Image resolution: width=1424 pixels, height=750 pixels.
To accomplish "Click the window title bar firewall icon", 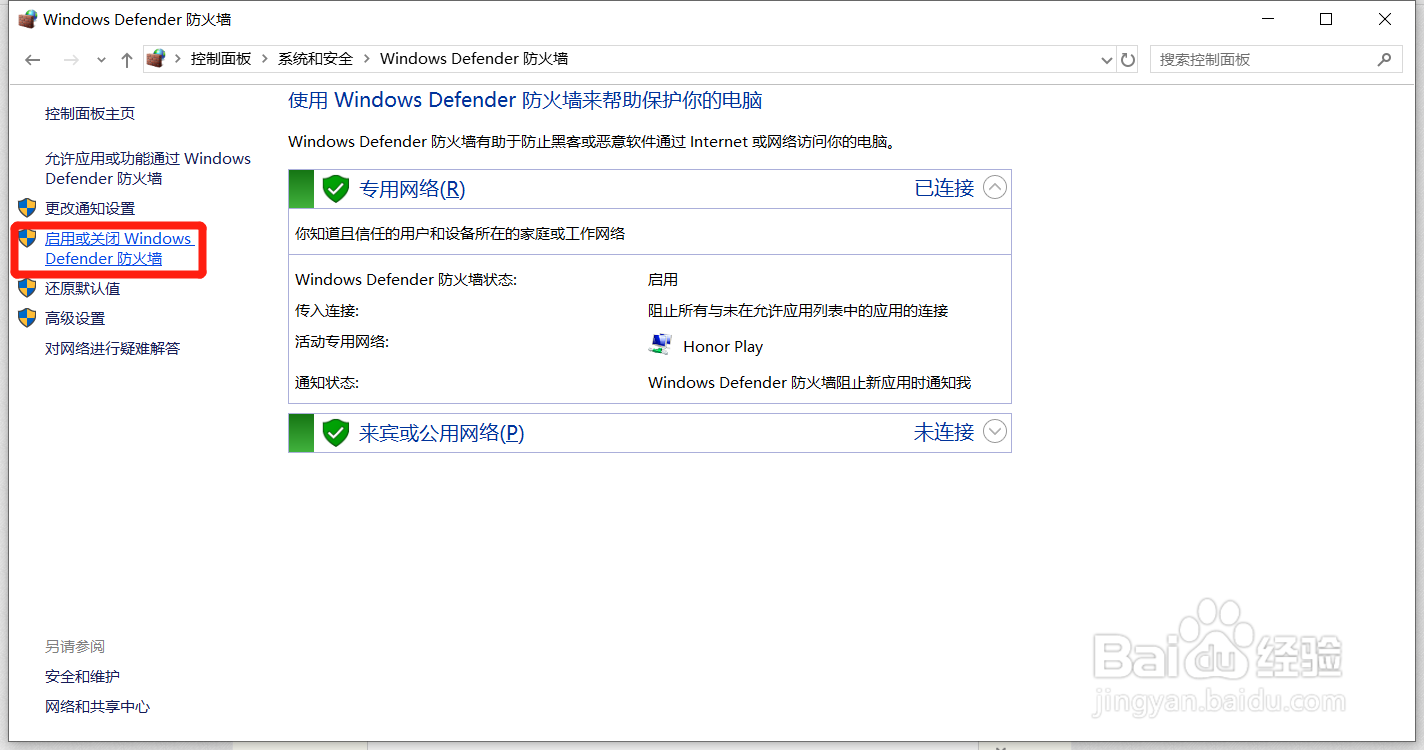I will [x=27, y=19].
